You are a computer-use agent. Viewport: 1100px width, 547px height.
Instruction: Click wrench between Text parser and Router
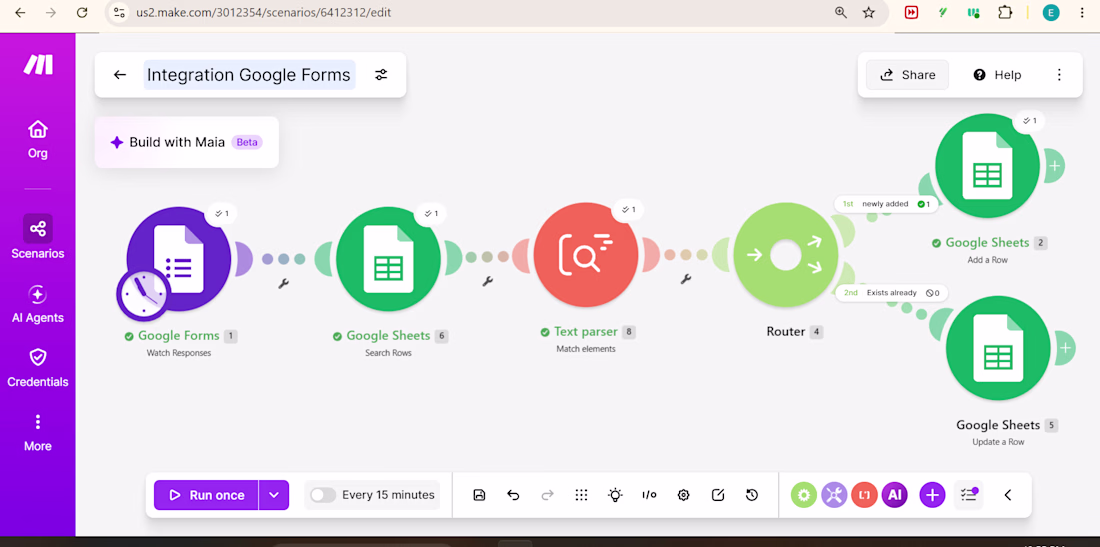[686, 278]
